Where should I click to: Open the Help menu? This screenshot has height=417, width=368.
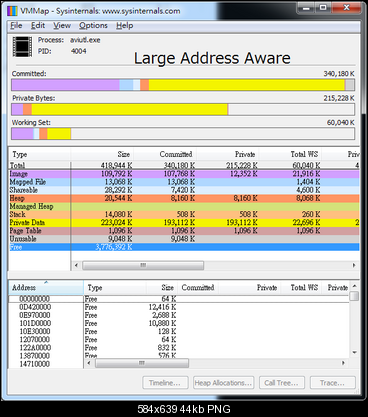click(125, 26)
